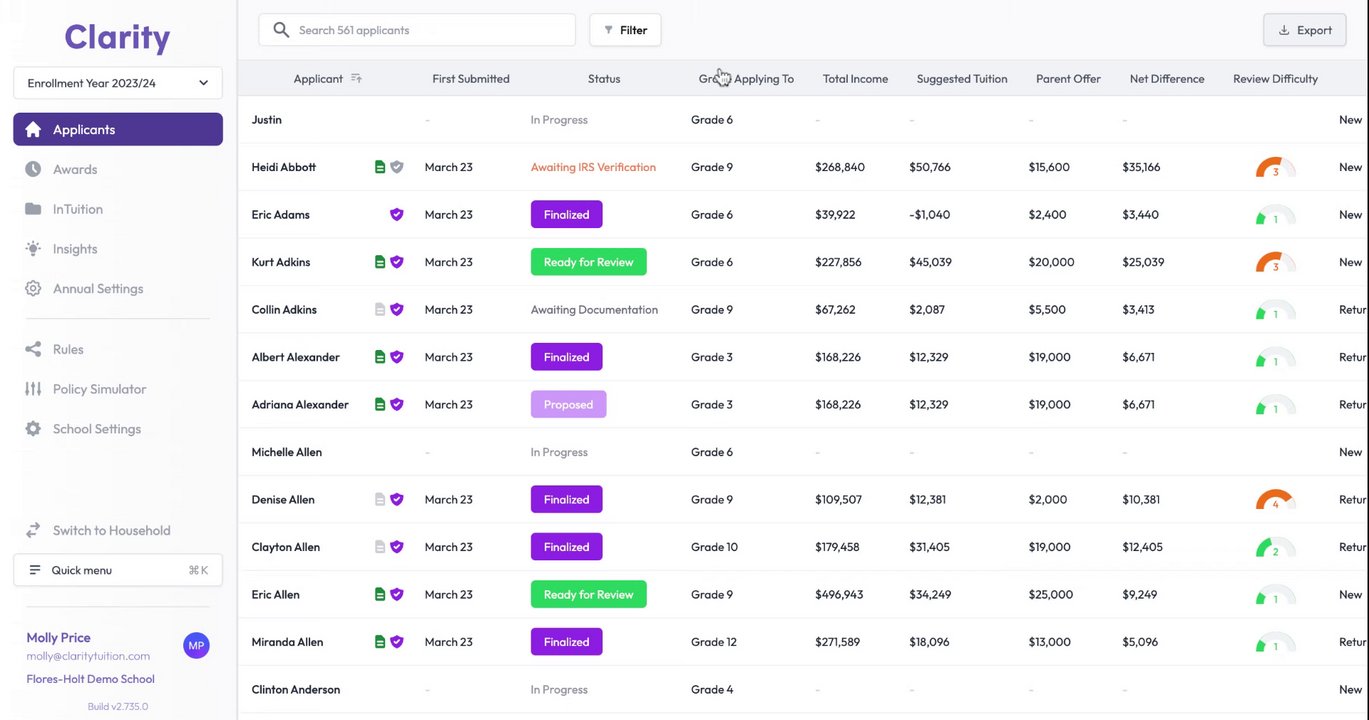1369x720 pixels.
Task: Open Kurt Adkins' Ready for Review status
Action: pos(588,262)
